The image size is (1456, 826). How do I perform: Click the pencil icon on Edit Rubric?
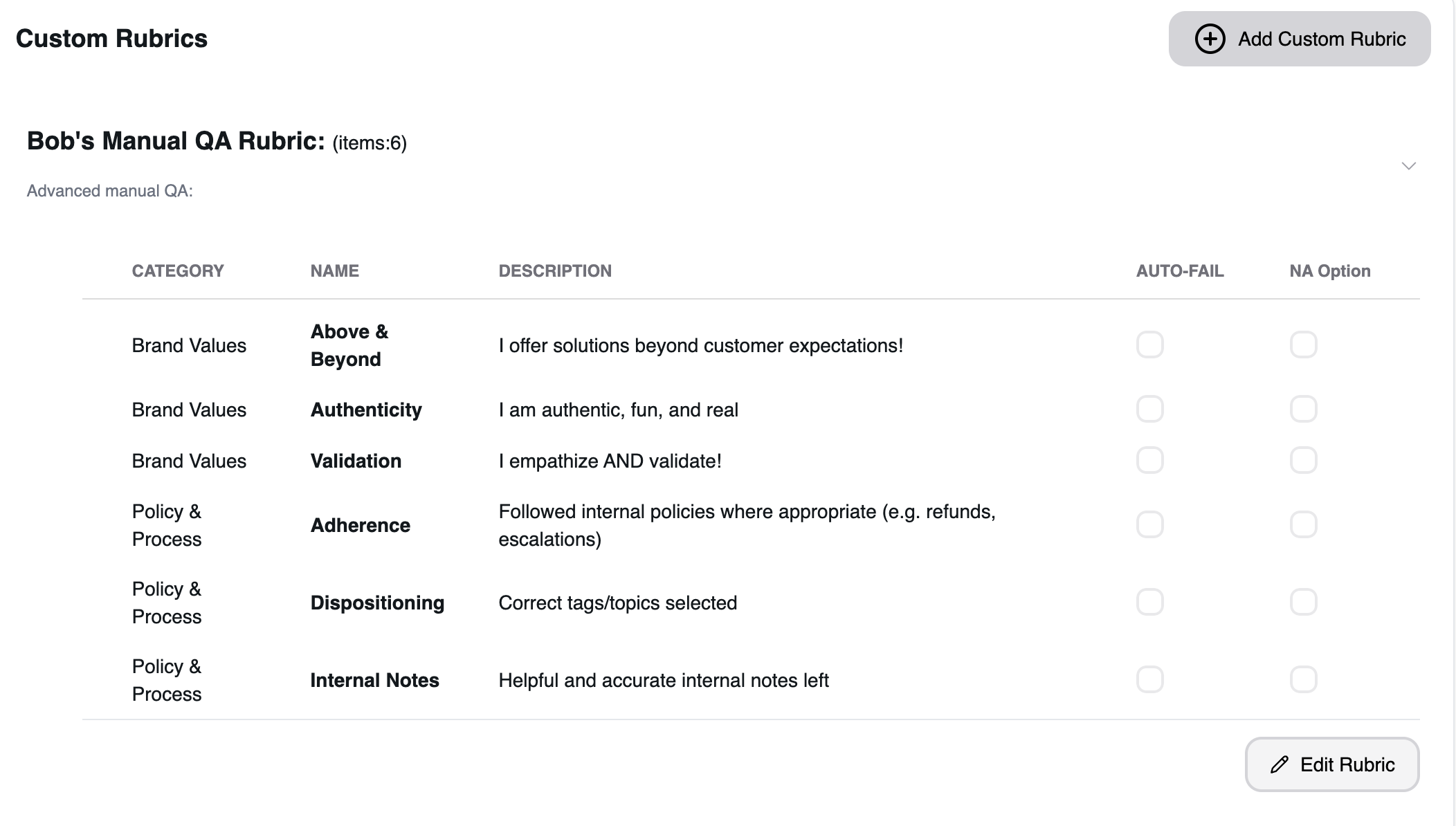(1280, 764)
